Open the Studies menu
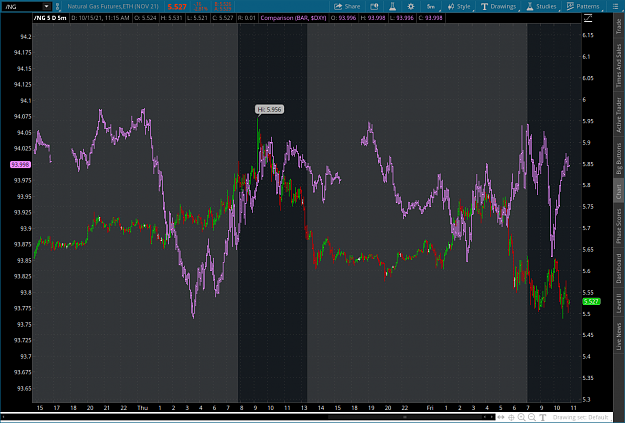 [541, 6]
